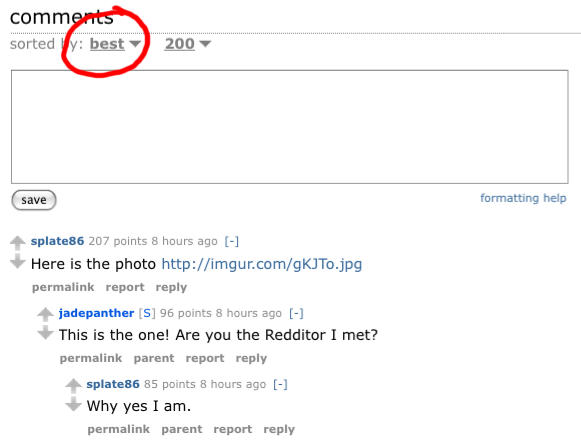Collapse splate86's 207-point comment thread
Screen dimensions: 581x444
coord(232,241)
